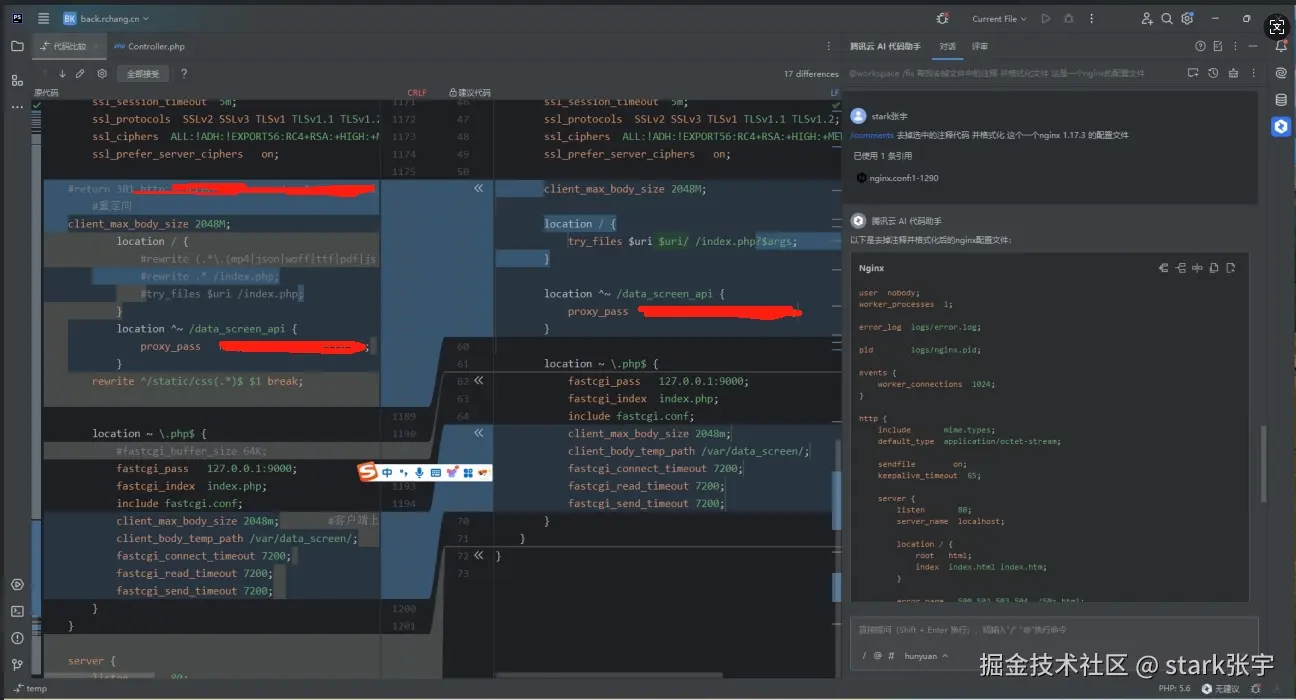Open the AI assistant swirl icon in right sidebar
The height and width of the screenshot is (700, 1296).
coord(1281,73)
